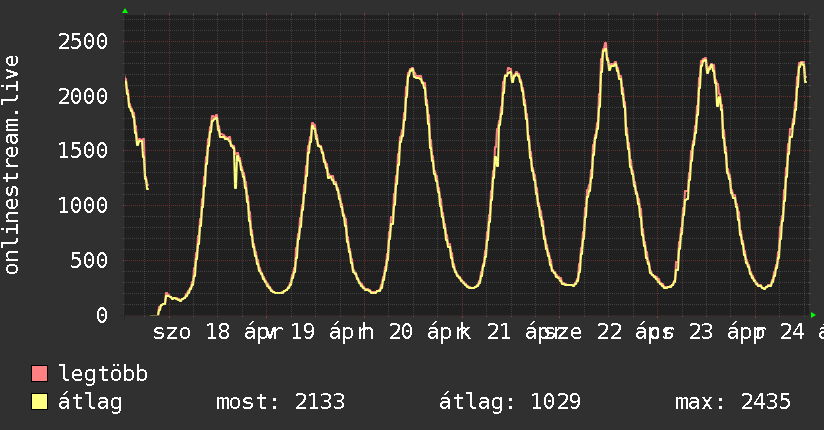Click the green arrow atop y-axis
The width and height of the screenshot is (824, 430).
(x=125, y=11)
